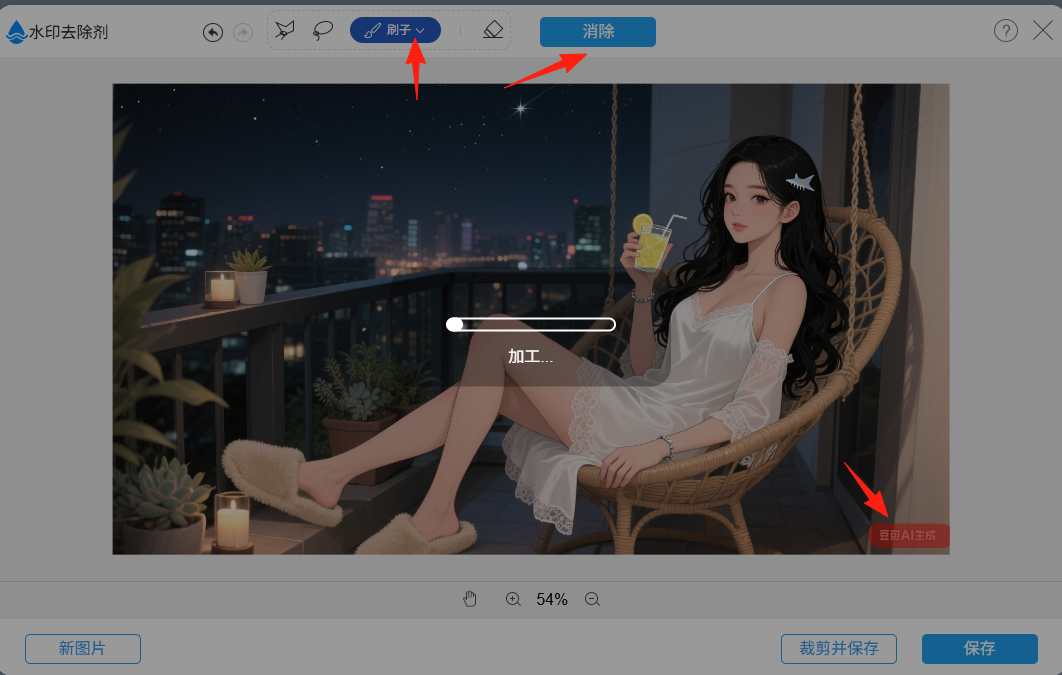
Task: Select the eraser tool
Action: [492, 31]
